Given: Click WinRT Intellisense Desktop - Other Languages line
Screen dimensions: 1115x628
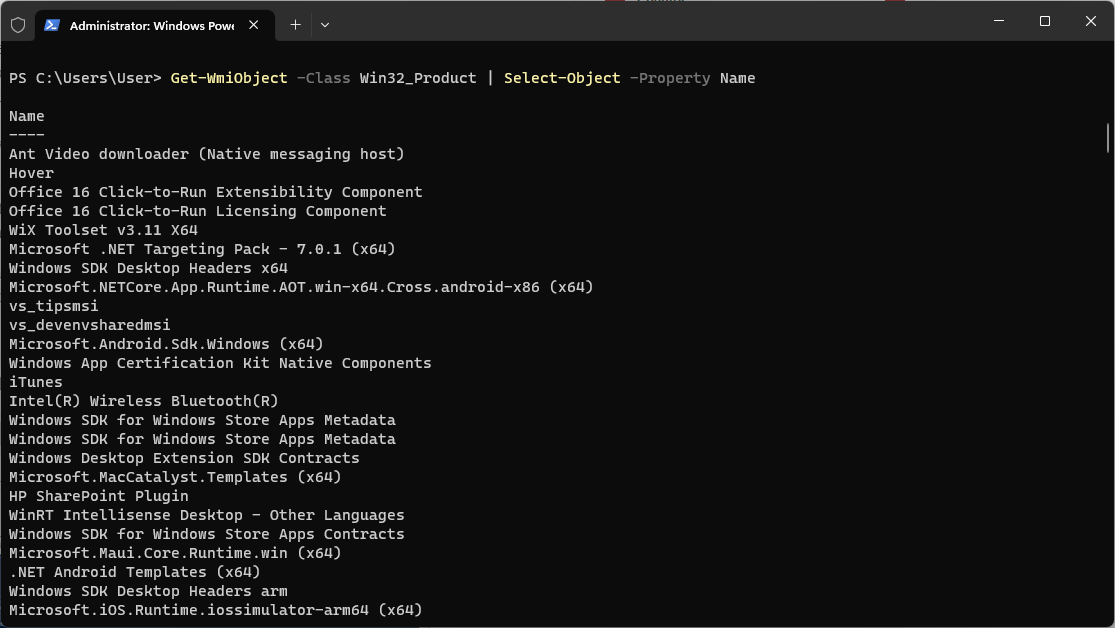Looking at the screenshot, I should [x=206, y=515].
